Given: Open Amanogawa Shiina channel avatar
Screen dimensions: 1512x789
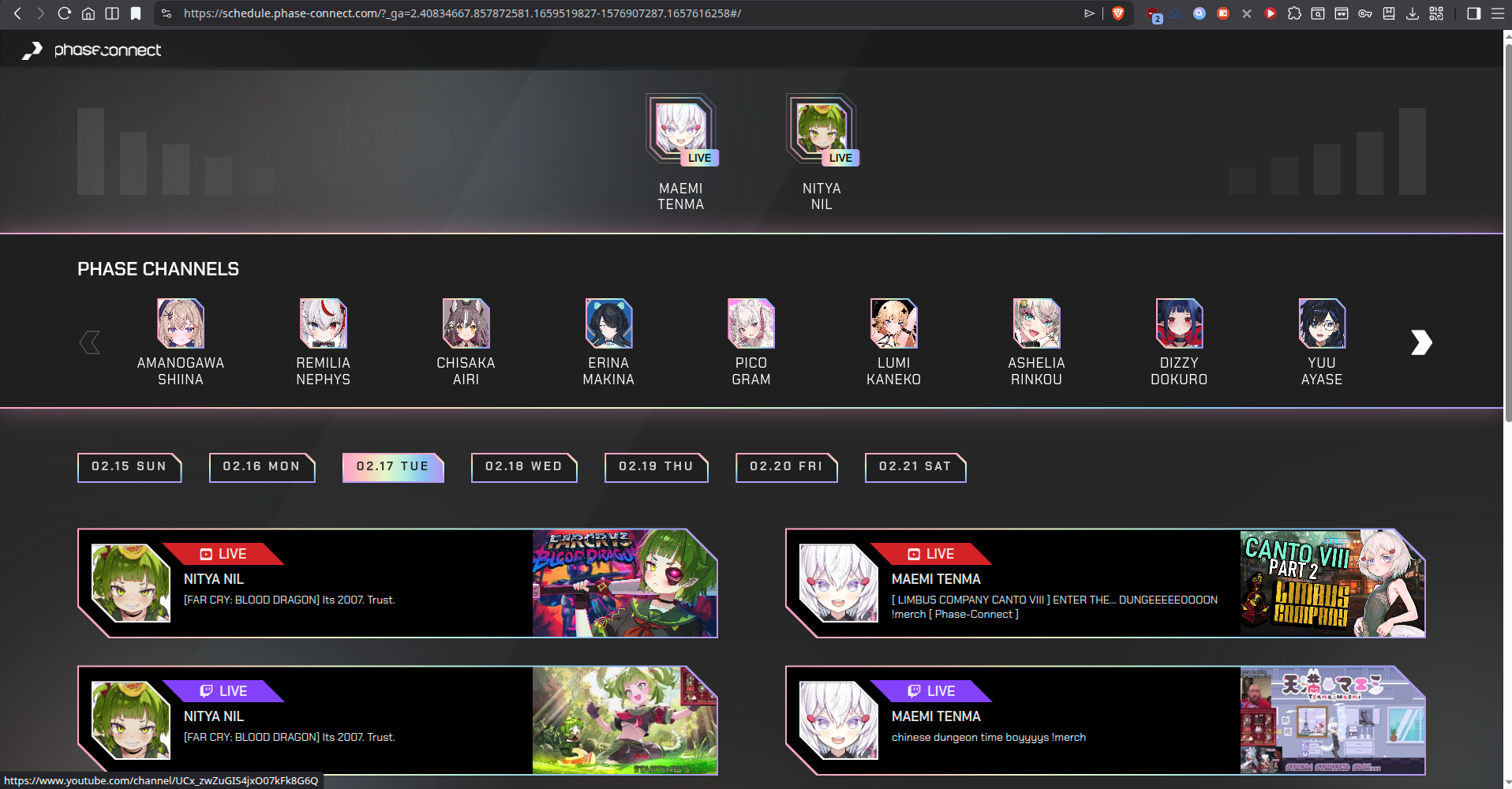Looking at the screenshot, I should click(181, 323).
